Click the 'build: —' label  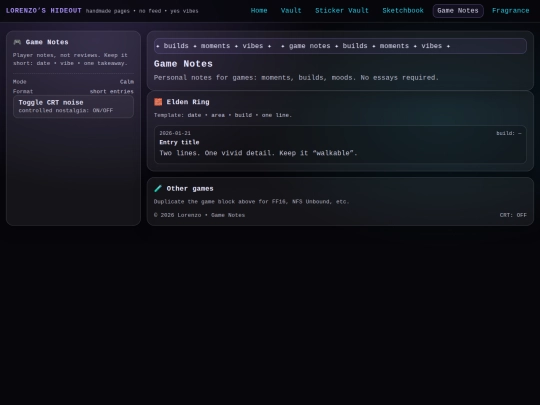coord(509,133)
